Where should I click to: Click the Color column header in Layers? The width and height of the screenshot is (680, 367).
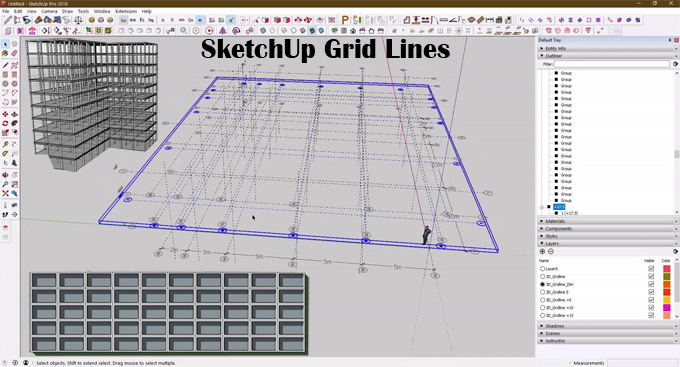pos(666,261)
